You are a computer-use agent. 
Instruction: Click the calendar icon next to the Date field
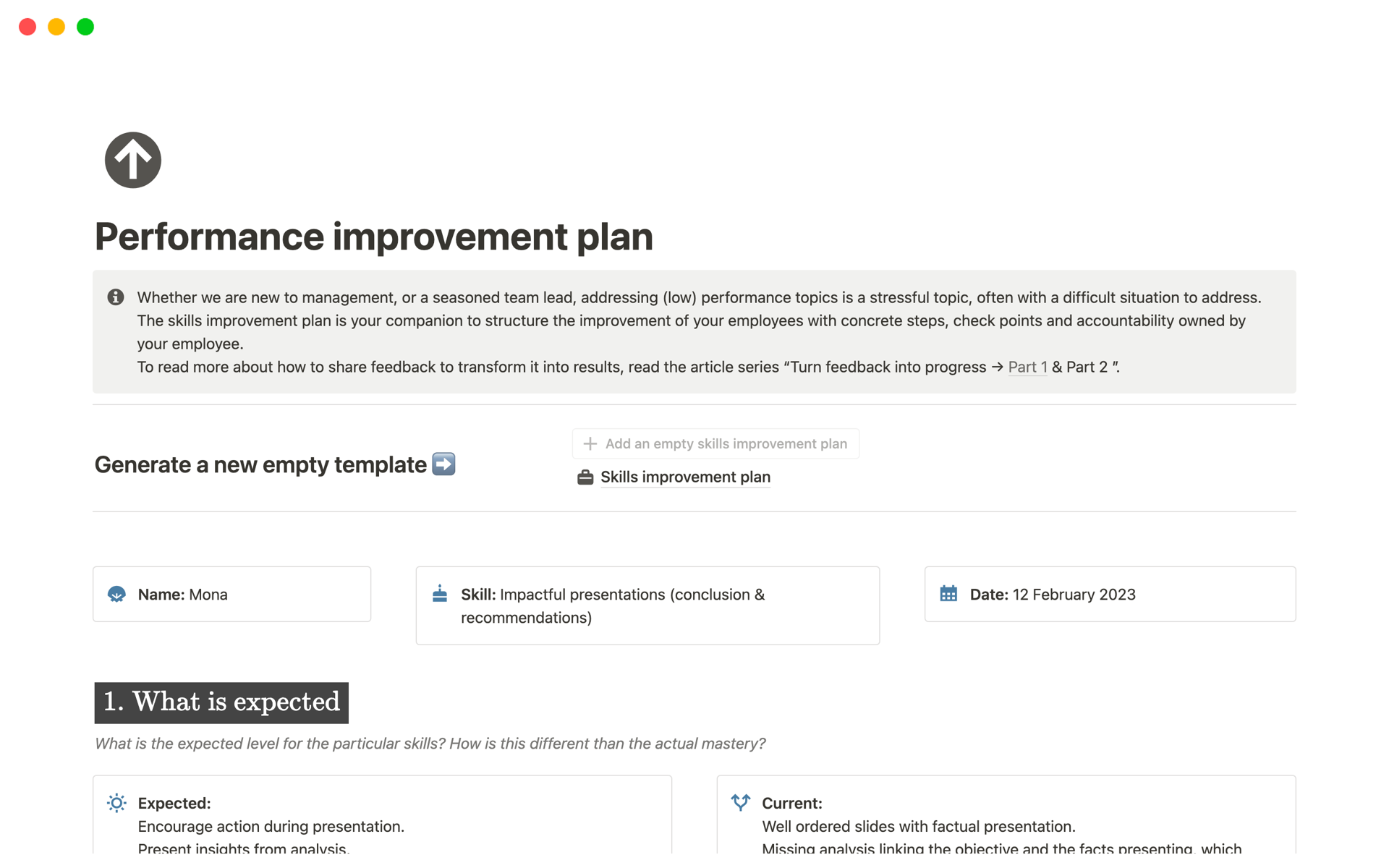(948, 593)
